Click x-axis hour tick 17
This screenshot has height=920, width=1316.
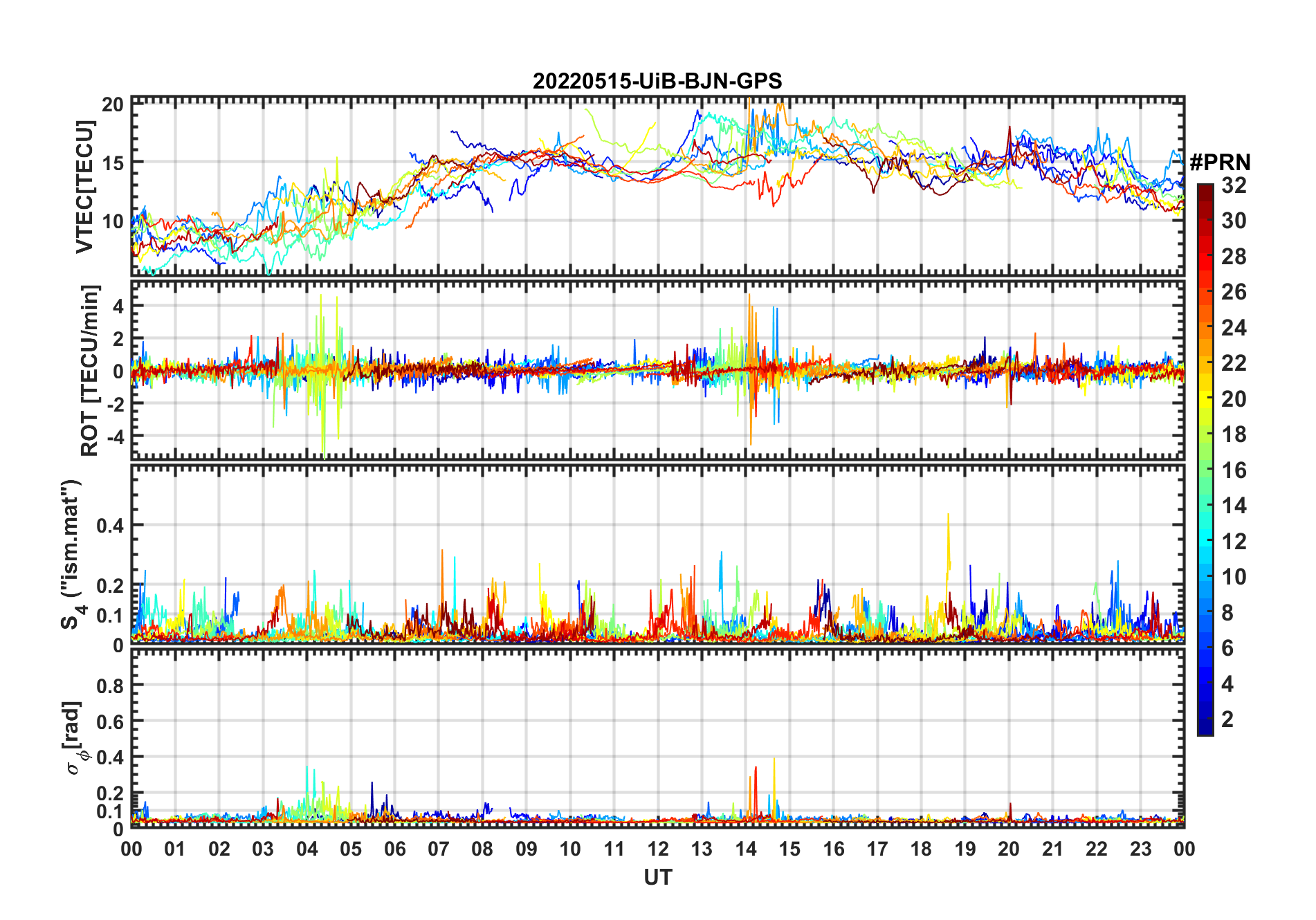[x=877, y=849]
